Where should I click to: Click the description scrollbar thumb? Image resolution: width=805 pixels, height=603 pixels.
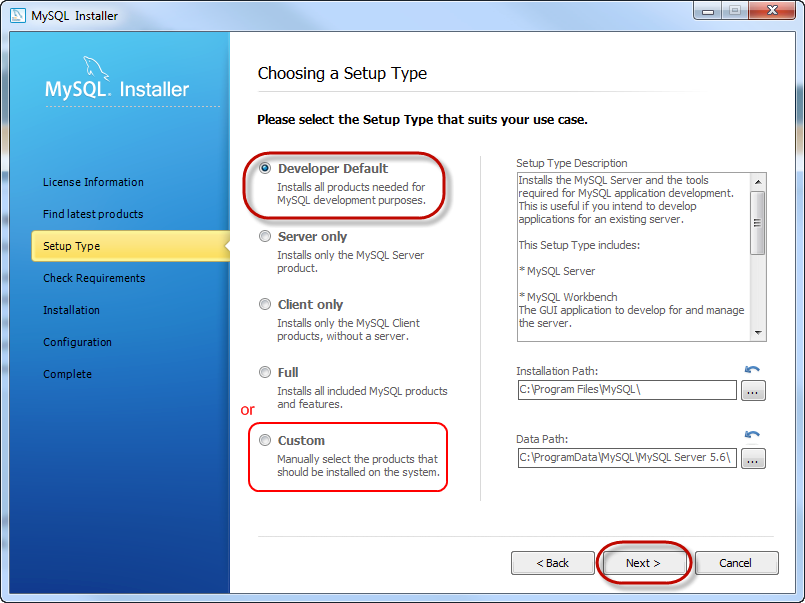[758, 222]
